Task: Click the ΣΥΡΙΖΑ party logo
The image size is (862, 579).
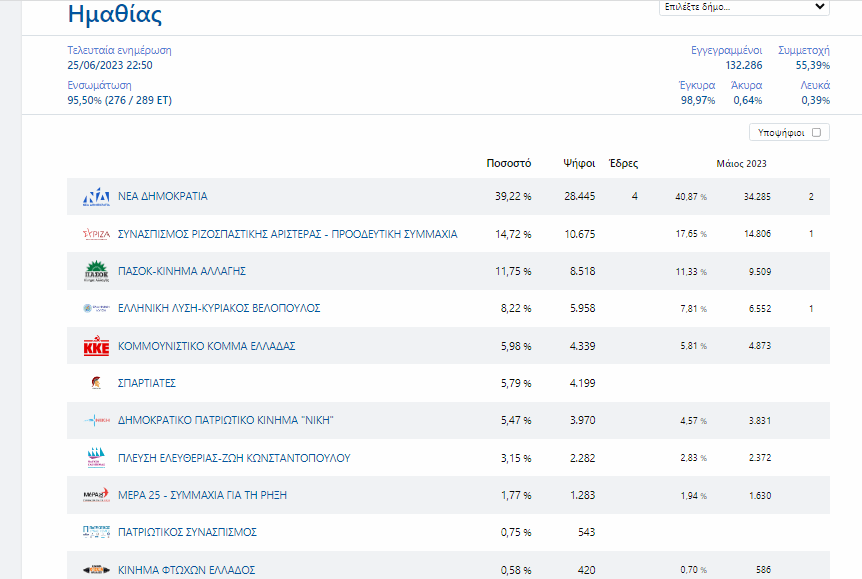Action: [x=96, y=234]
